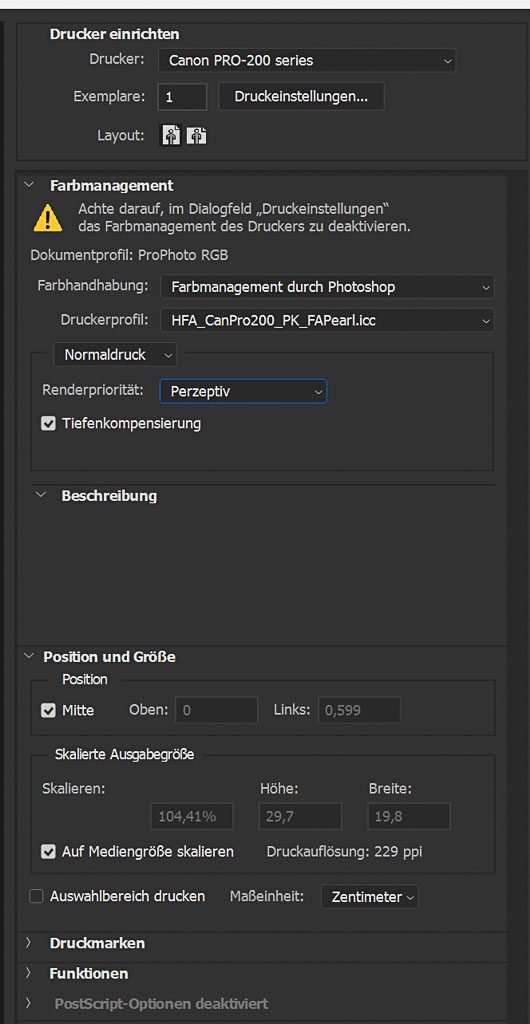Open the Druckerprofil dropdown
The width and height of the screenshot is (530, 1024).
(x=327, y=321)
